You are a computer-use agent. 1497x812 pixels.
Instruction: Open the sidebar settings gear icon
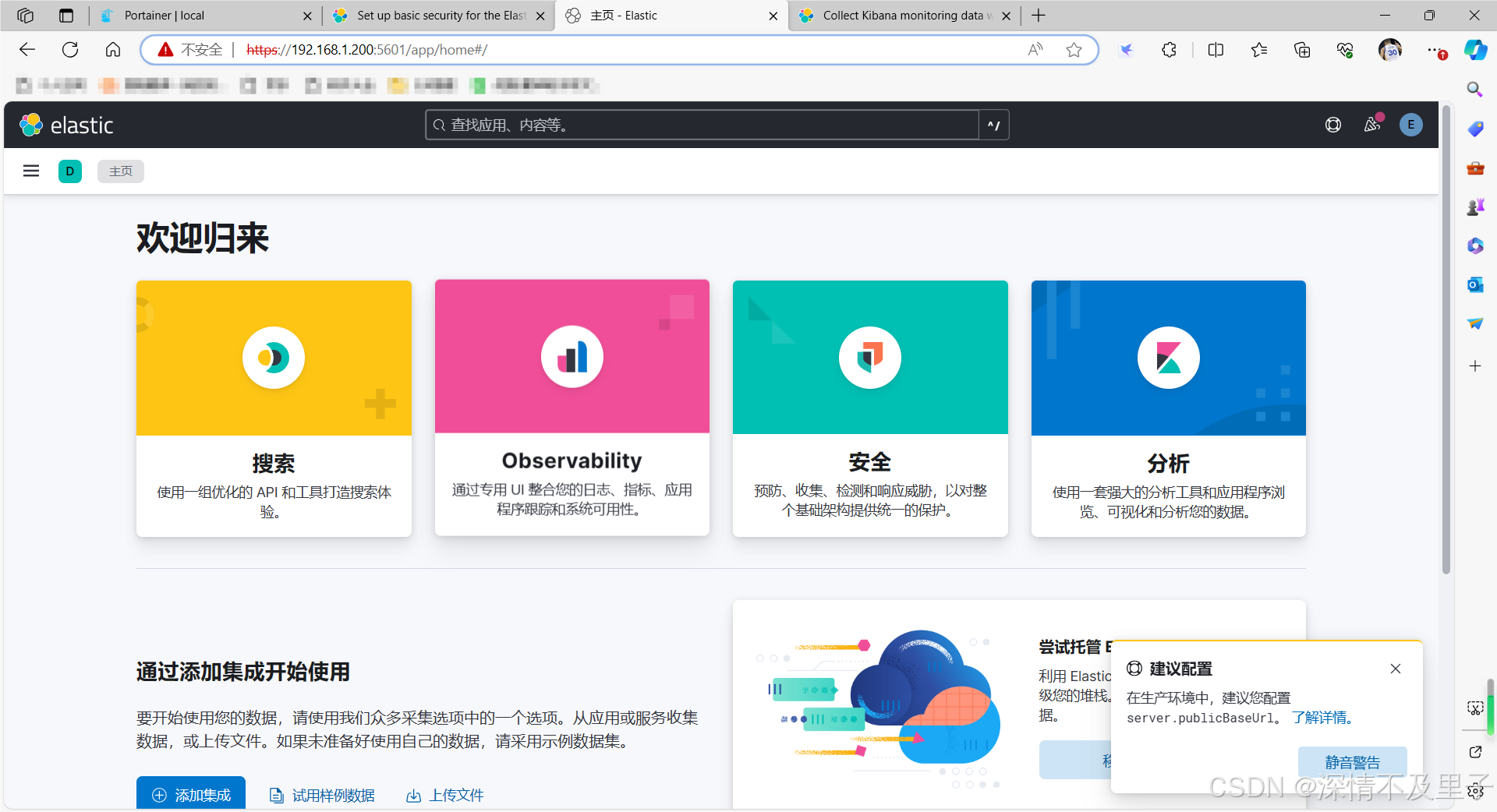(1474, 791)
